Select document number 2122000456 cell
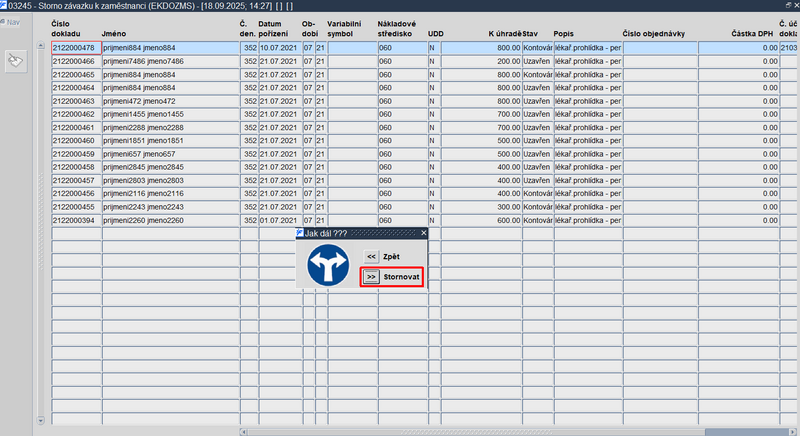Viewport: 800px width, 436px height. click(x=77, y=194)
